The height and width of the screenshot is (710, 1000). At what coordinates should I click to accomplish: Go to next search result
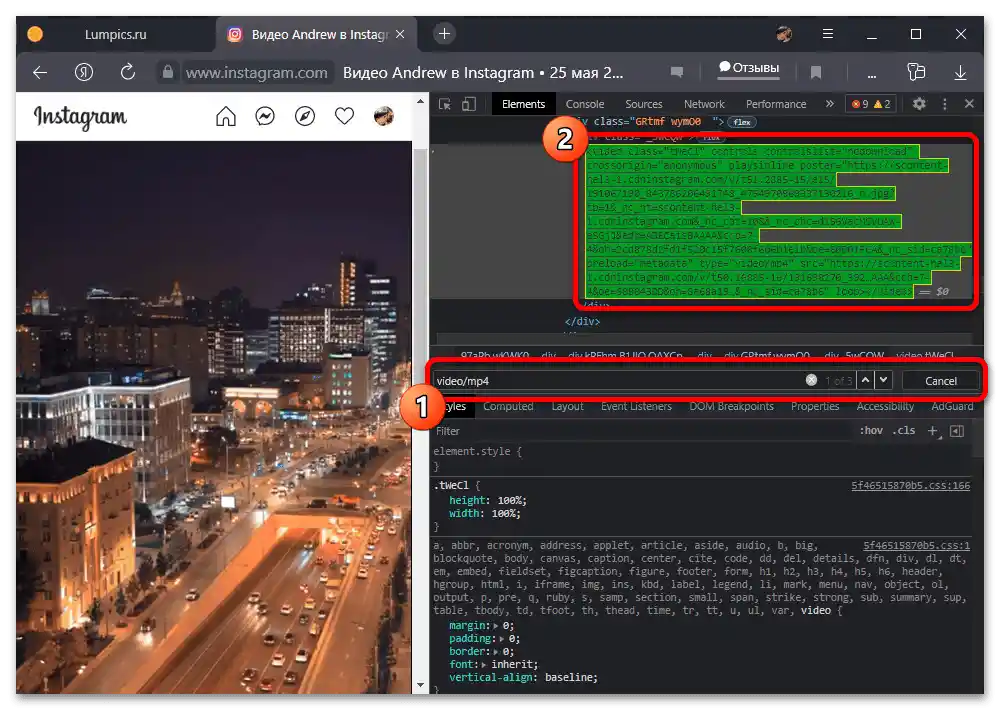[883, 380]
